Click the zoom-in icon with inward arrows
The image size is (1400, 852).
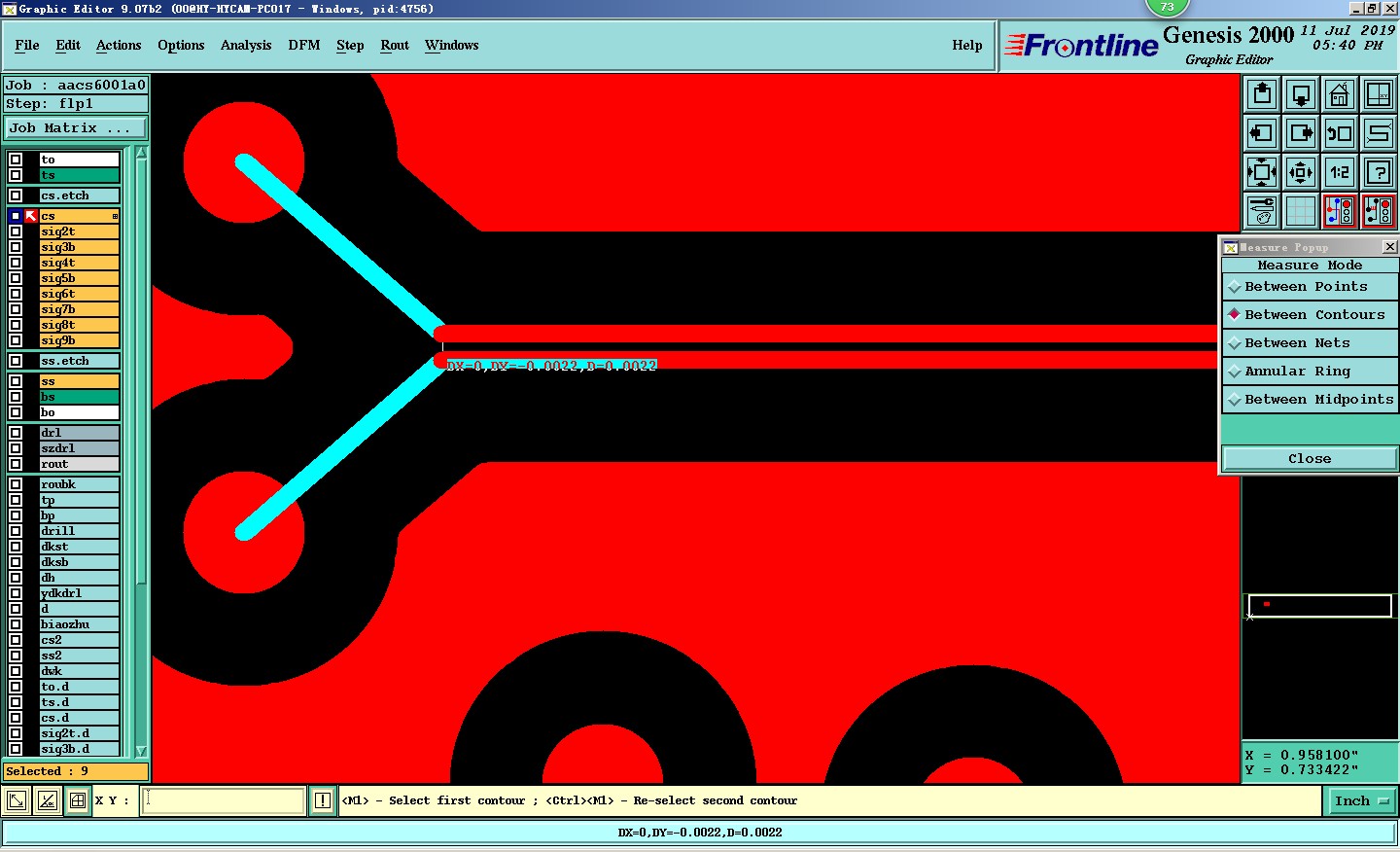1262,172
